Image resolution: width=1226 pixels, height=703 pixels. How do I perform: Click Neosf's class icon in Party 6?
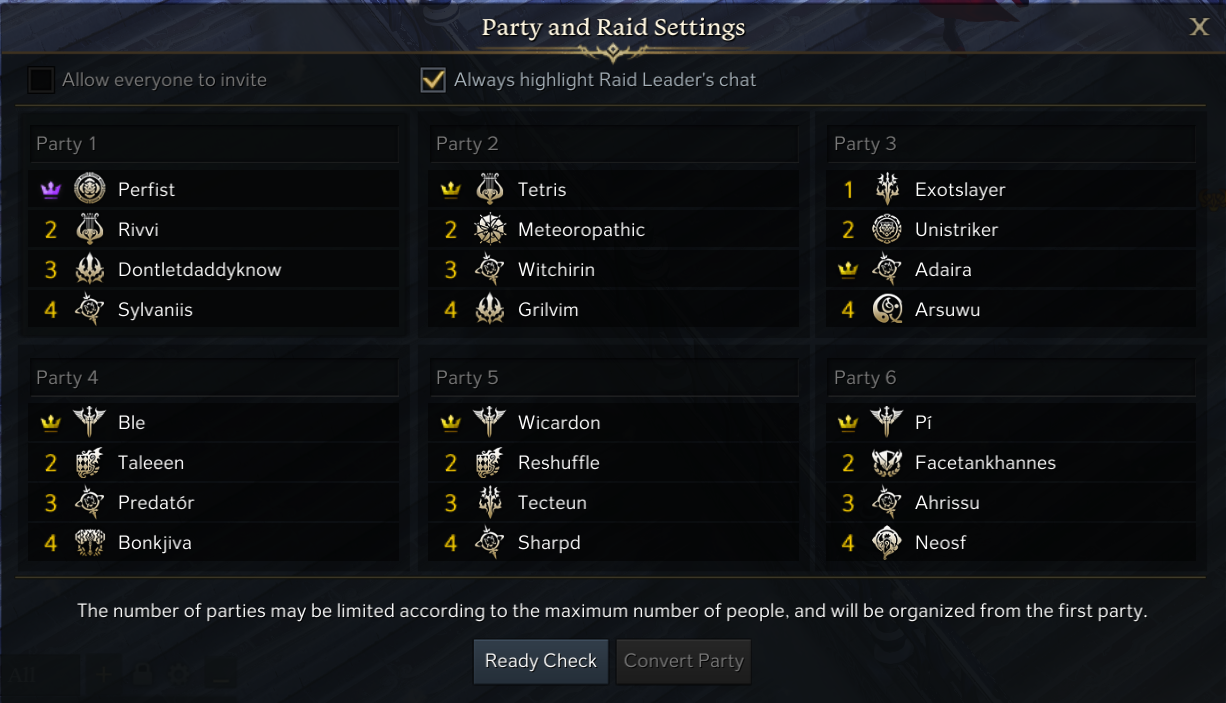[x=887, y=543]
